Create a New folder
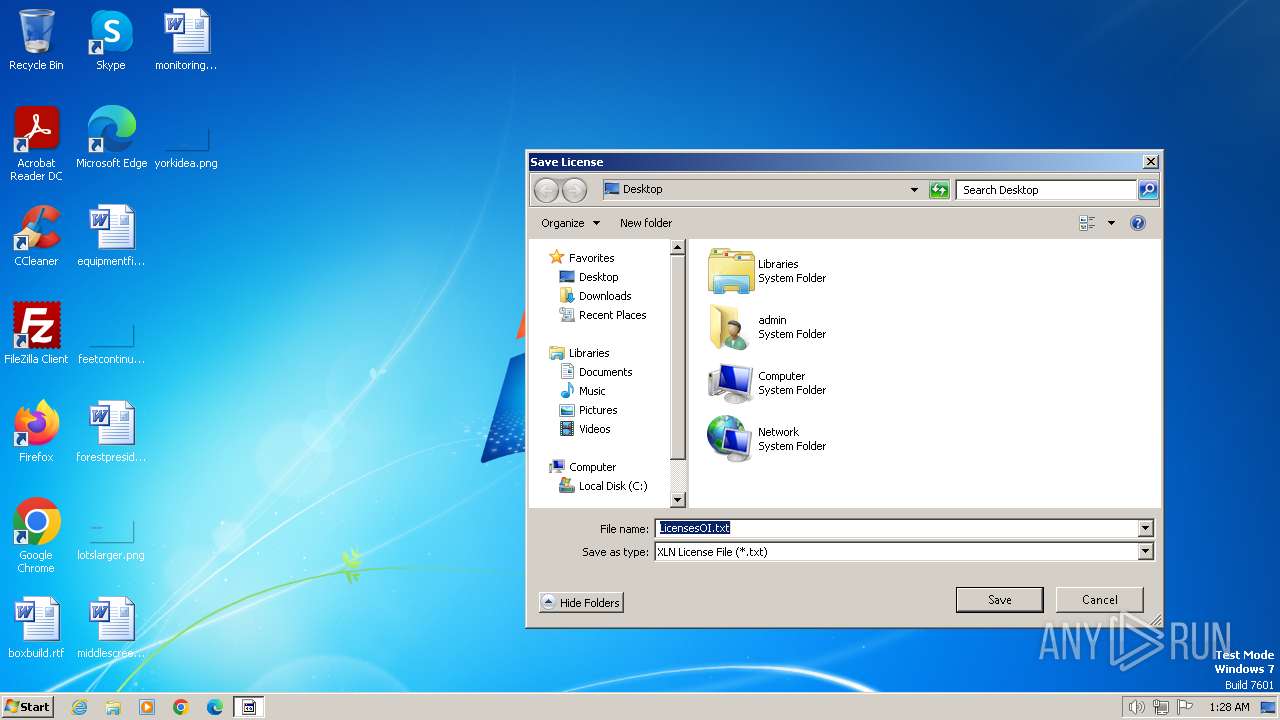Image resolution: width=1280 pixels, height=720 pixels. [x=646, y=223]
